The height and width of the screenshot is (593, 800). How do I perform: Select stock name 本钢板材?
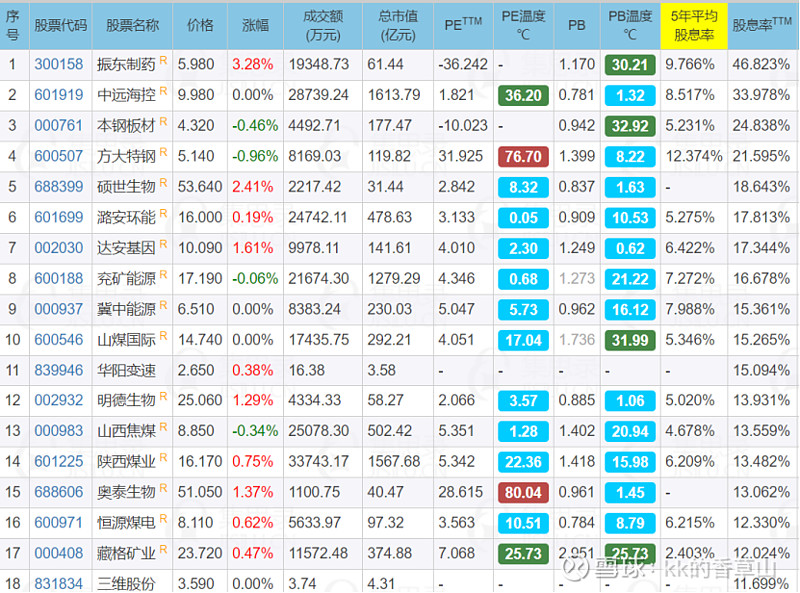126,126
